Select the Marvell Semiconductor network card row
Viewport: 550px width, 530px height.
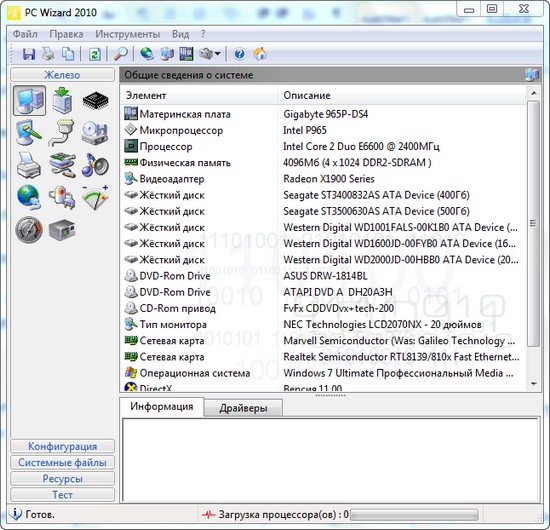[323, 341]
